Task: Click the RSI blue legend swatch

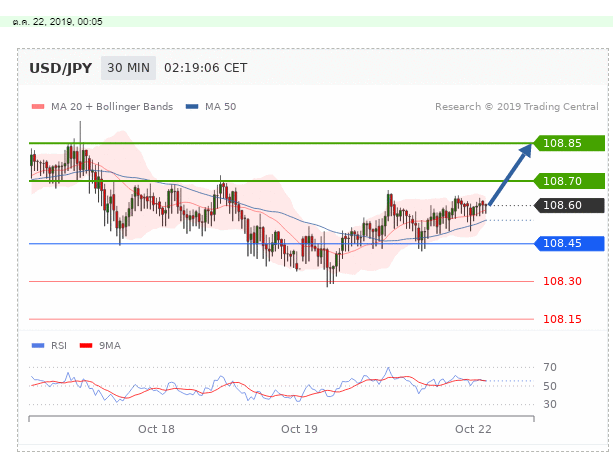Action: (38, 346)
